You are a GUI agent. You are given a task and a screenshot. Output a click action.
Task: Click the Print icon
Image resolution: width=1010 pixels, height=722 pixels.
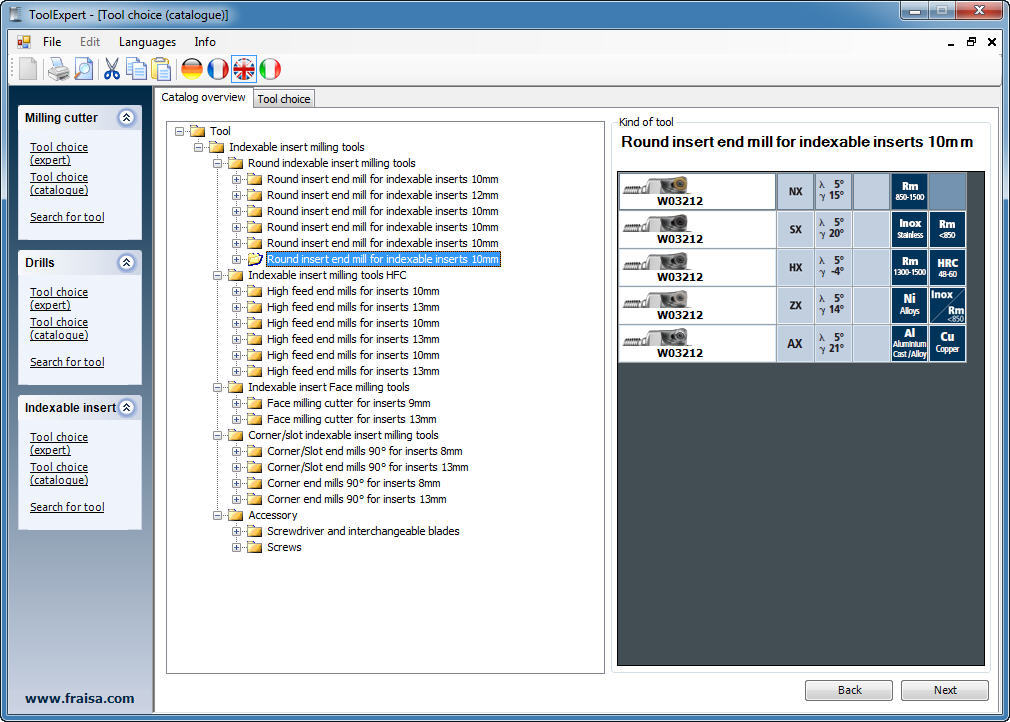[60, 70]
